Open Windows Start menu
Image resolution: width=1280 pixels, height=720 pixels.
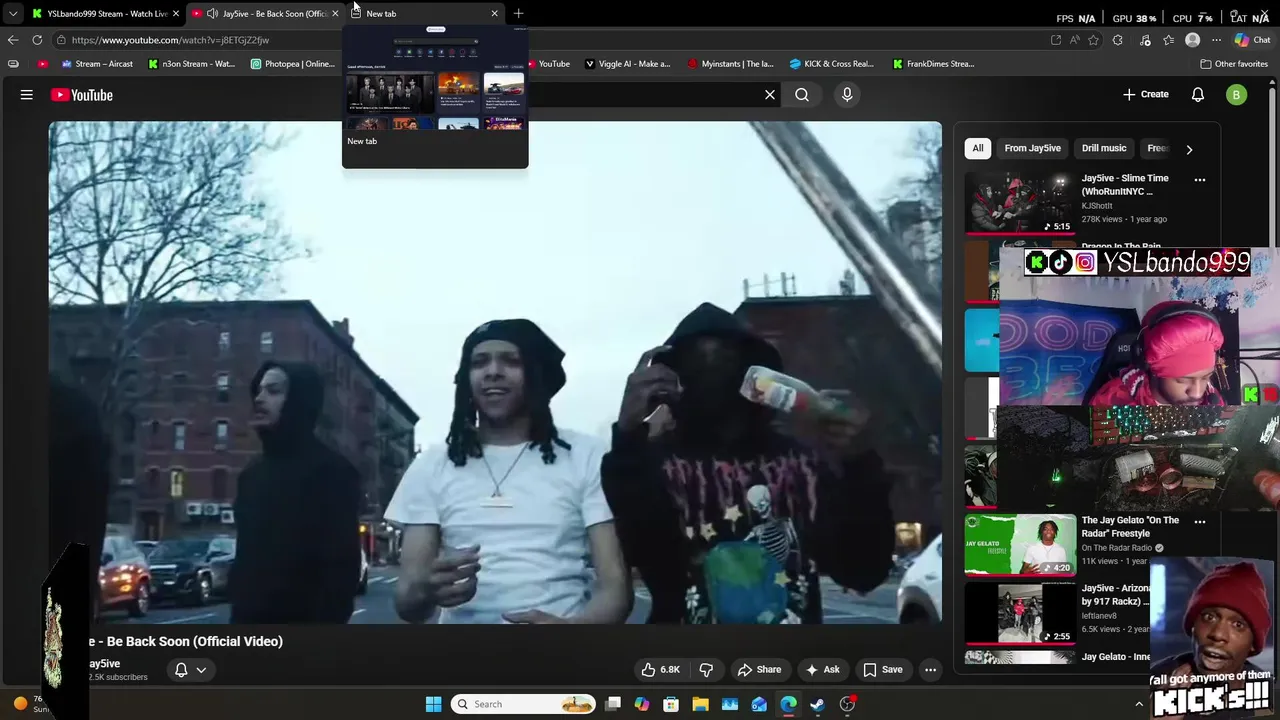[433, 704]
